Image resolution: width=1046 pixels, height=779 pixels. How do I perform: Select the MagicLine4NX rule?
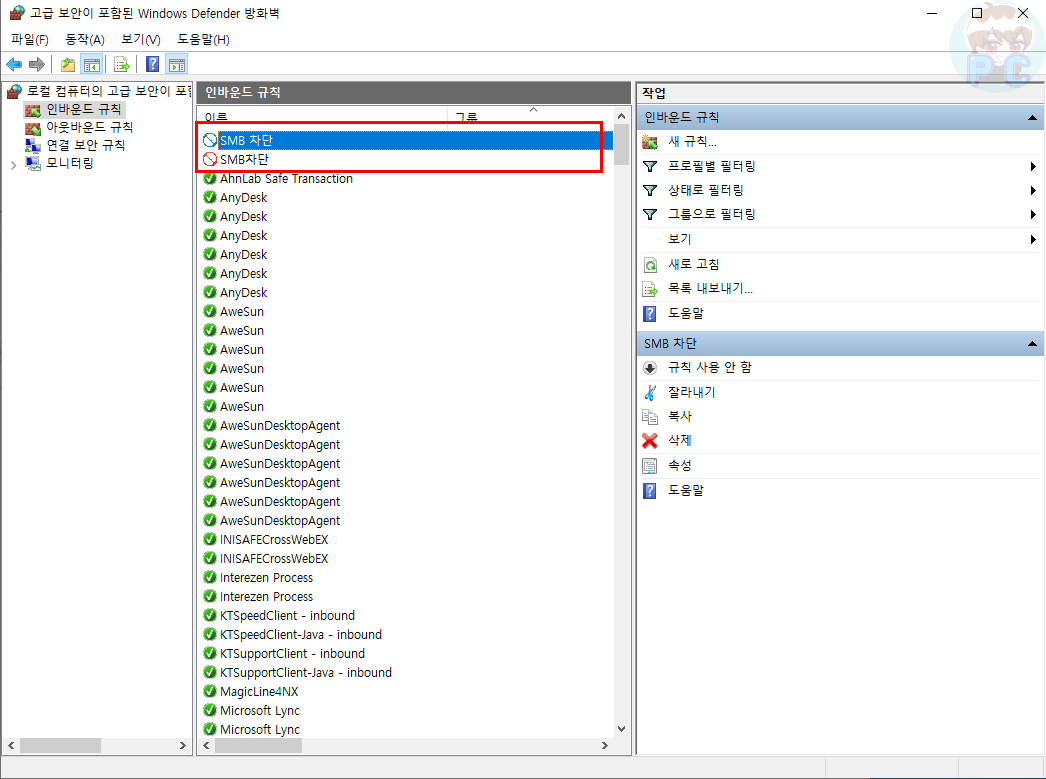click(259, 692)
